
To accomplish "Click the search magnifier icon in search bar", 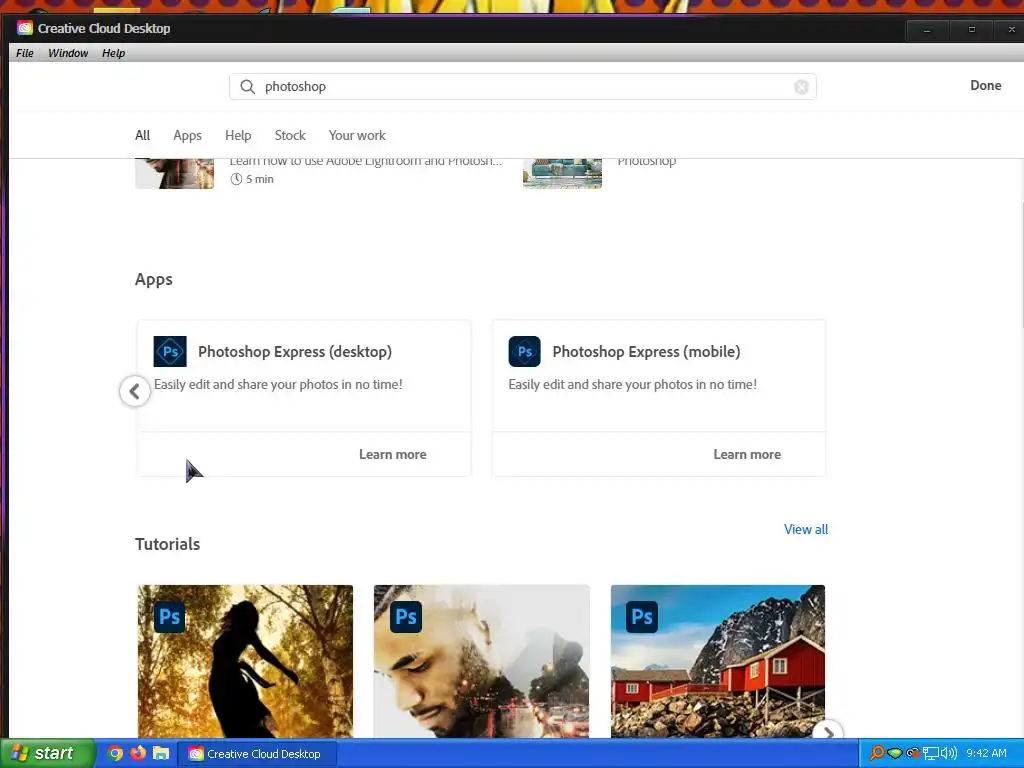I will [248, 87].
